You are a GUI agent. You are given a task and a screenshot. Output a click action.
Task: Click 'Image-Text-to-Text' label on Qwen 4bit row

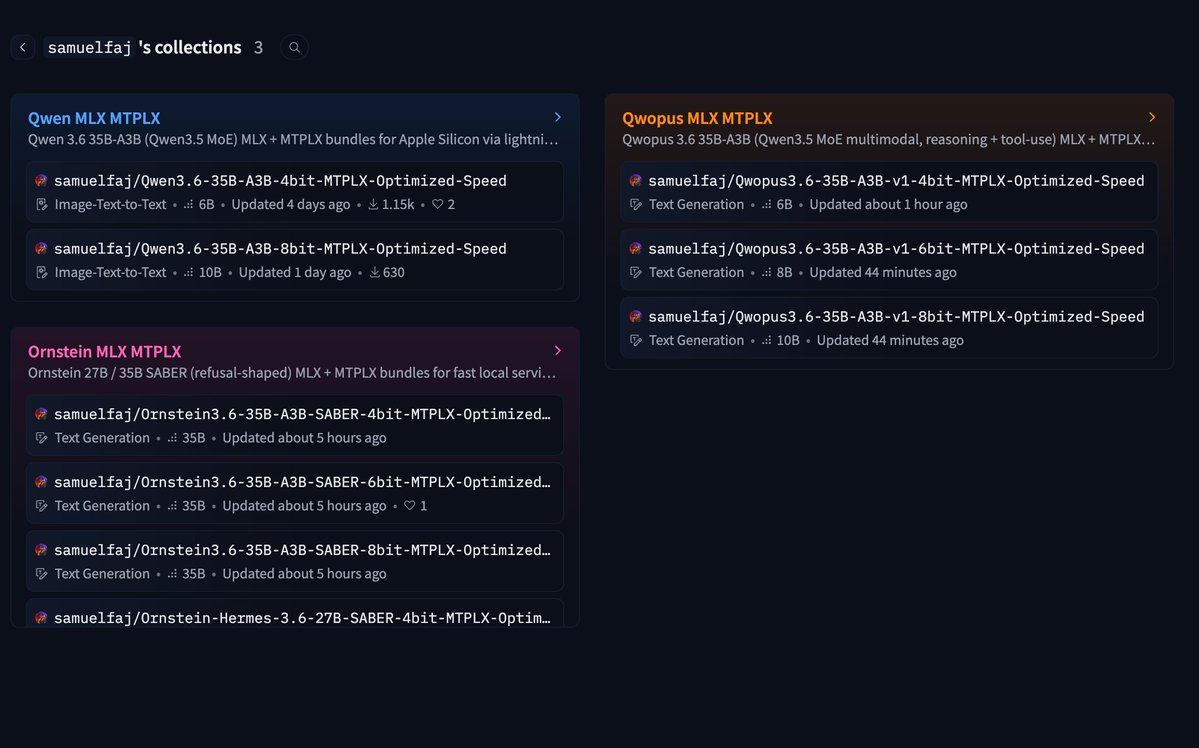pos(110,204)
